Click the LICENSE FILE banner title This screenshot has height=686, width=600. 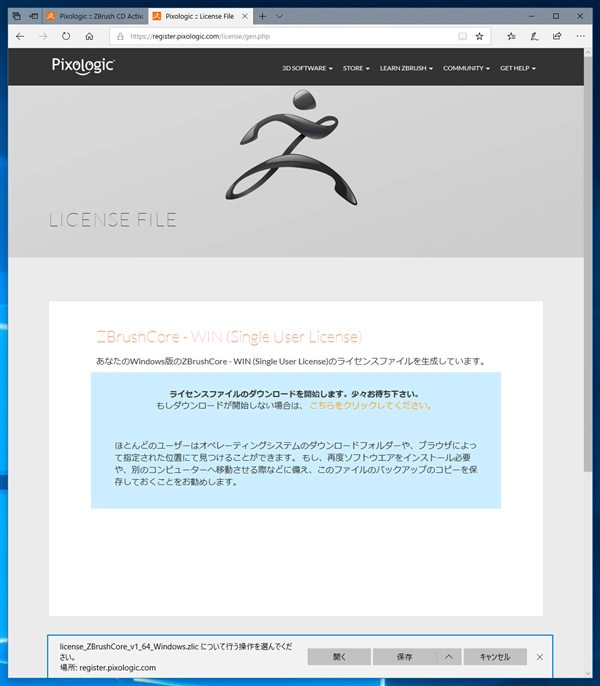click(x=112, y=220)
